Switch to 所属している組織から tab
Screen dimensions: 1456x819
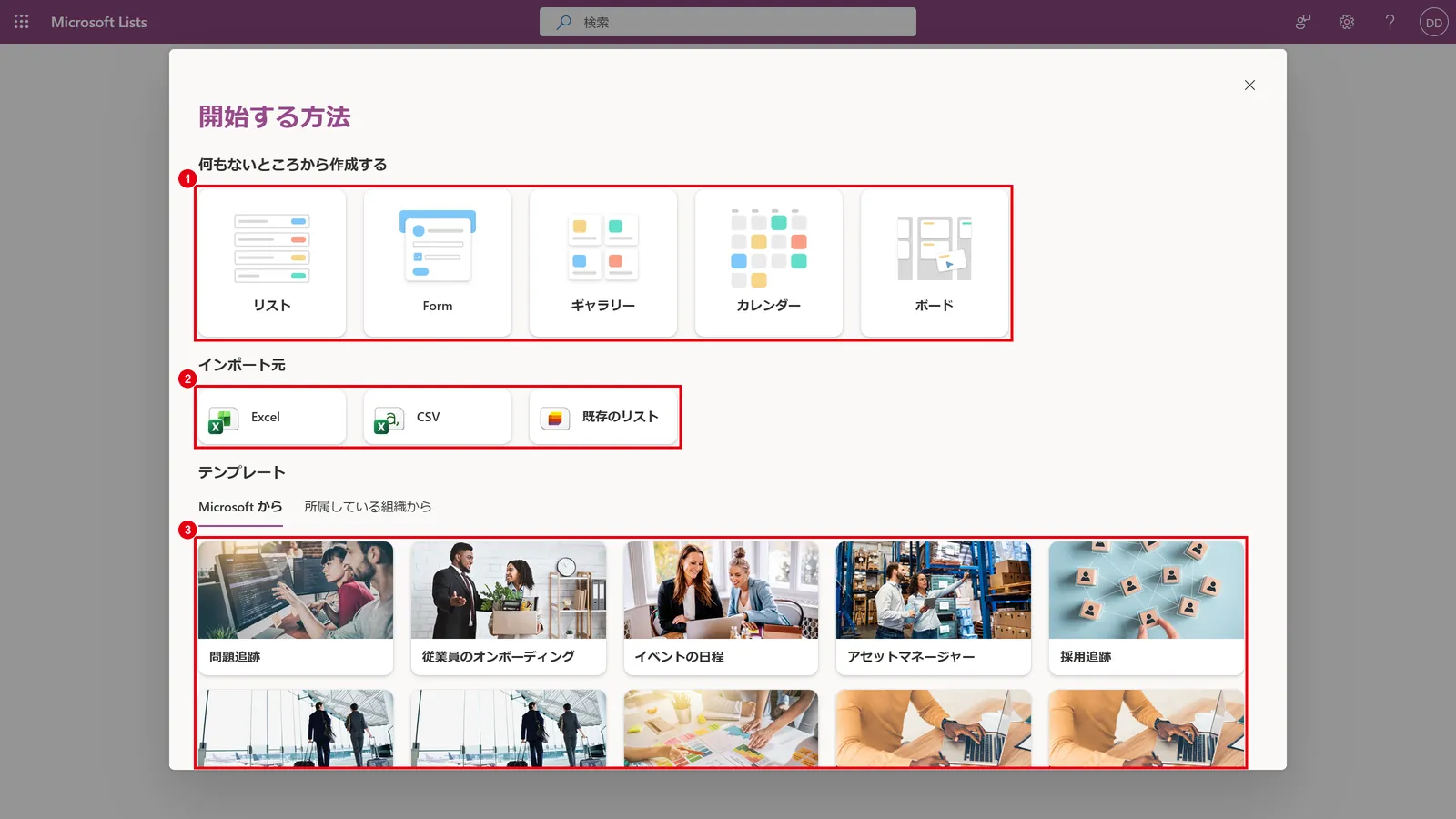(x=368, y=507)
